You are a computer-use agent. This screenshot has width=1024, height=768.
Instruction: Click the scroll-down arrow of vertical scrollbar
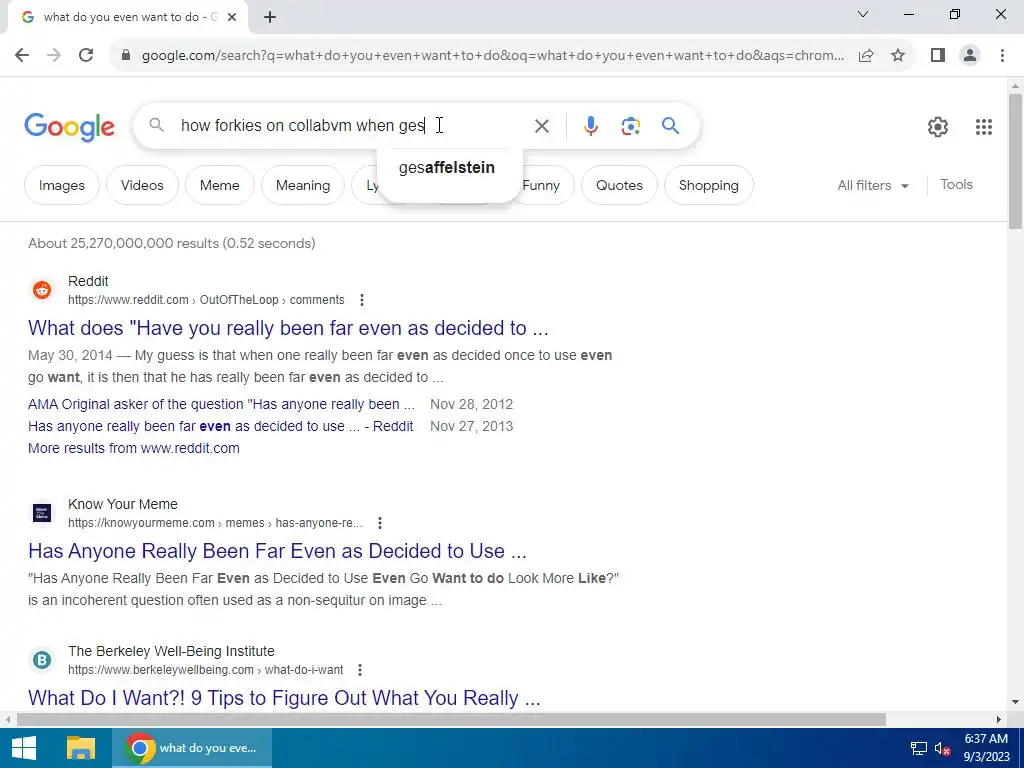[1015, 703]
